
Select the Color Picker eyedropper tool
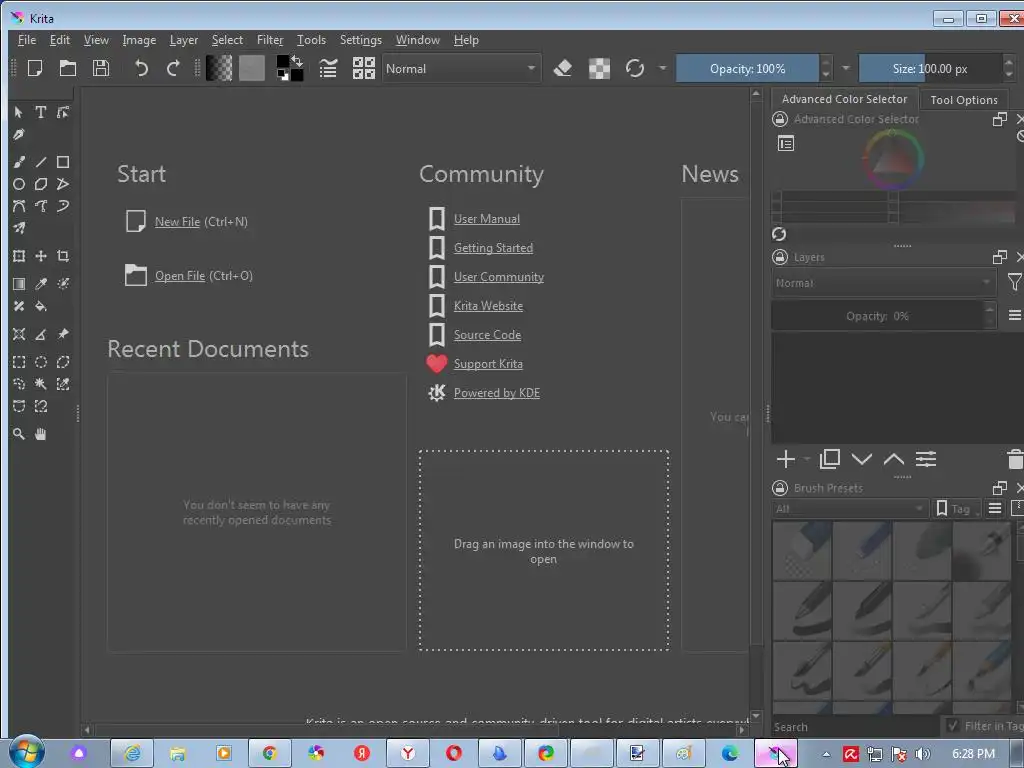(x=40, y=283)
